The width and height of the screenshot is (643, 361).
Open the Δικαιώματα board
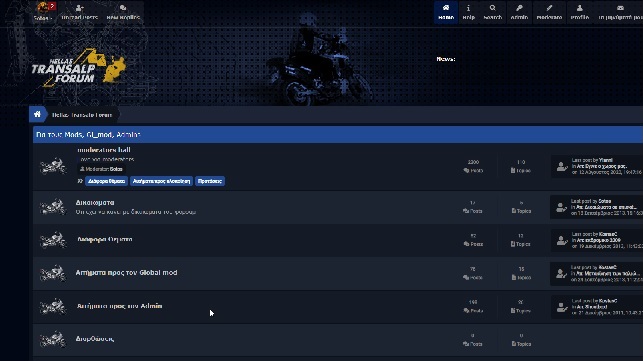click(95, 203)
